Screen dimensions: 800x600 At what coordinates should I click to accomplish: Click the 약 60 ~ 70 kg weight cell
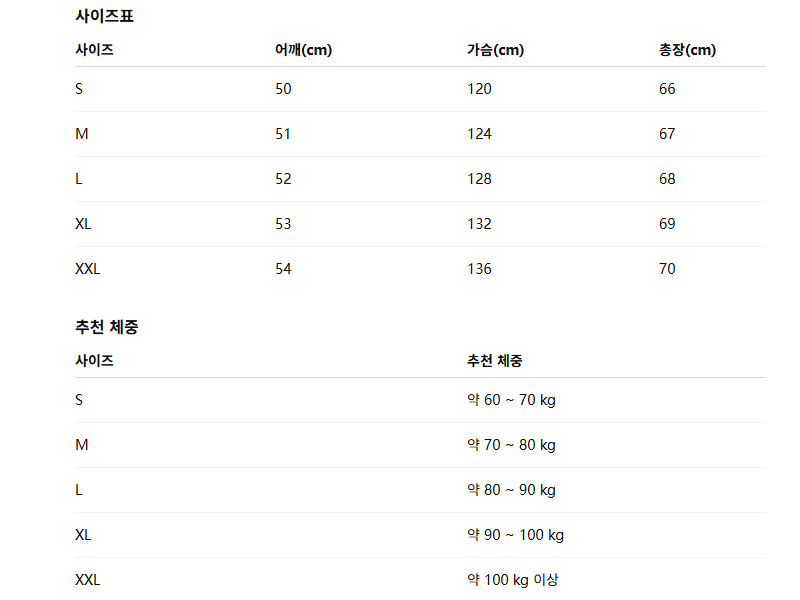pyautogui.click(x=511, y=400)
